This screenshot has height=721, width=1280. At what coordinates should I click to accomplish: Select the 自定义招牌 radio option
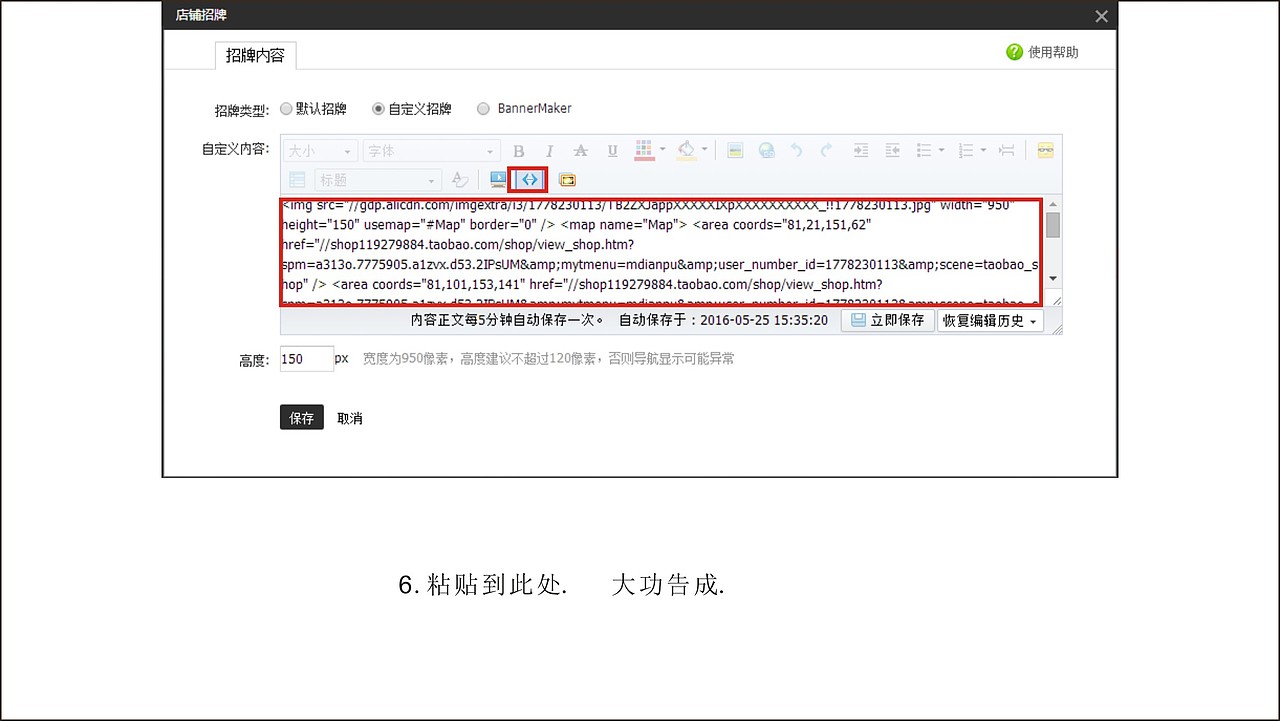tap(378, 108)
